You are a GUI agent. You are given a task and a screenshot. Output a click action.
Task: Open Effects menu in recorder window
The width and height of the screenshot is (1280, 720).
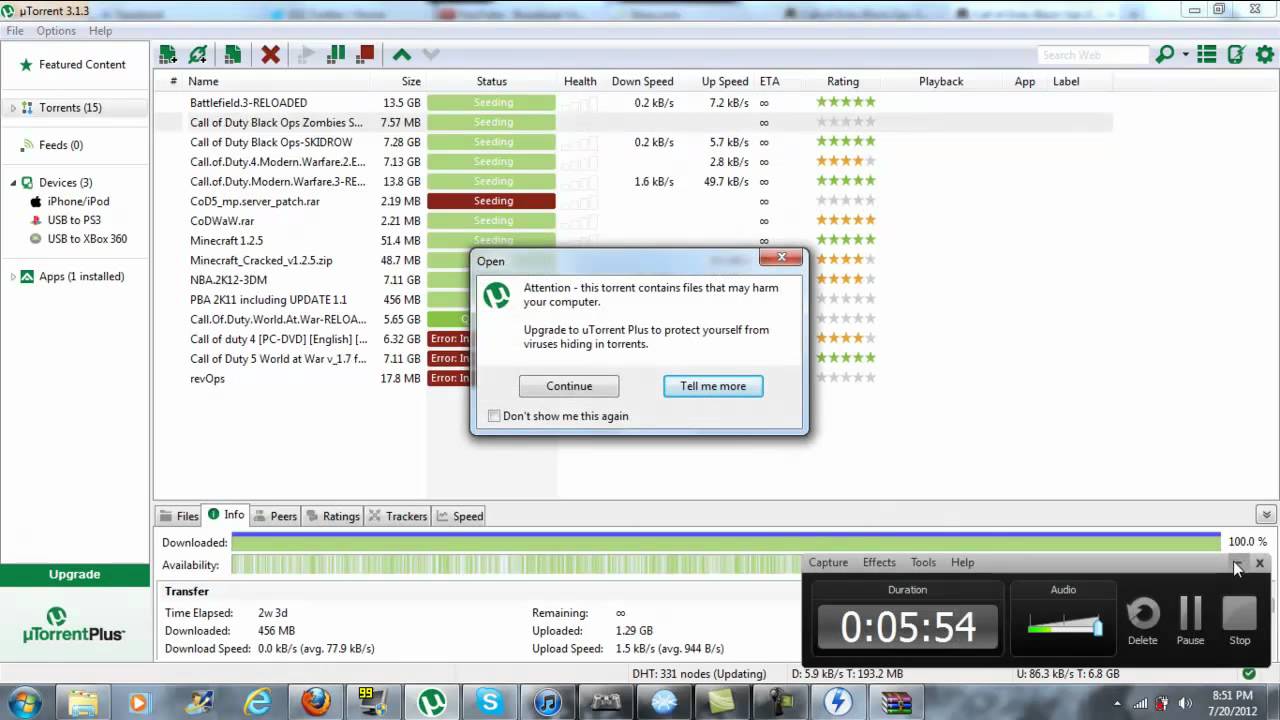[x=879, y=563]
